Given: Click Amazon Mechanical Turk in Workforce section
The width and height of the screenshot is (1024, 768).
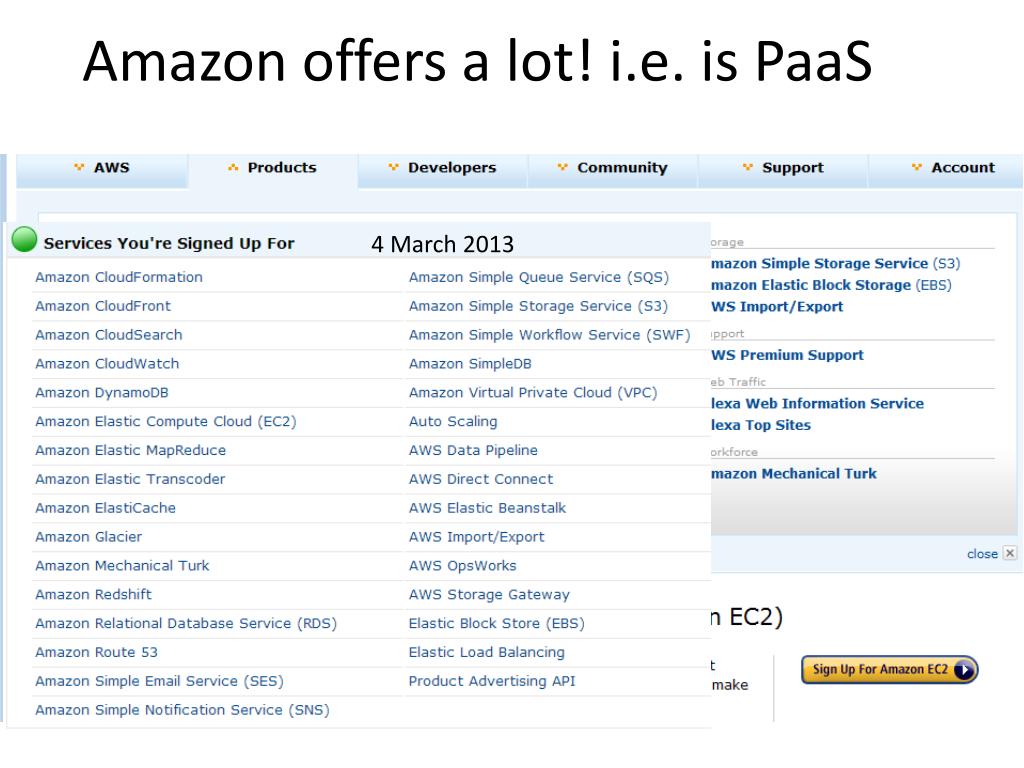Looking at the screenshot, I should click(x=793, y=473).
